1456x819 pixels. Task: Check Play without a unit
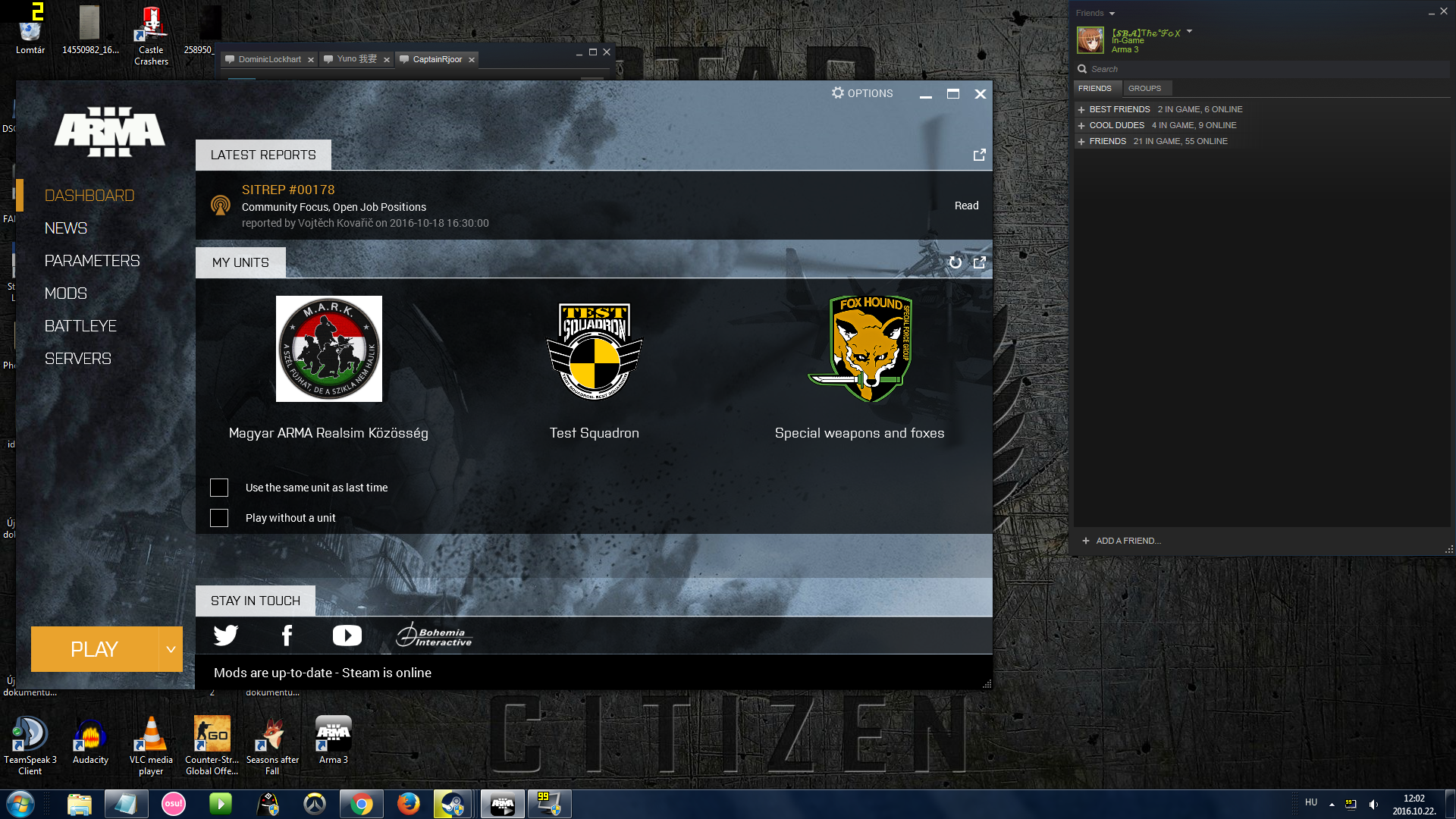tap(219, 518)
